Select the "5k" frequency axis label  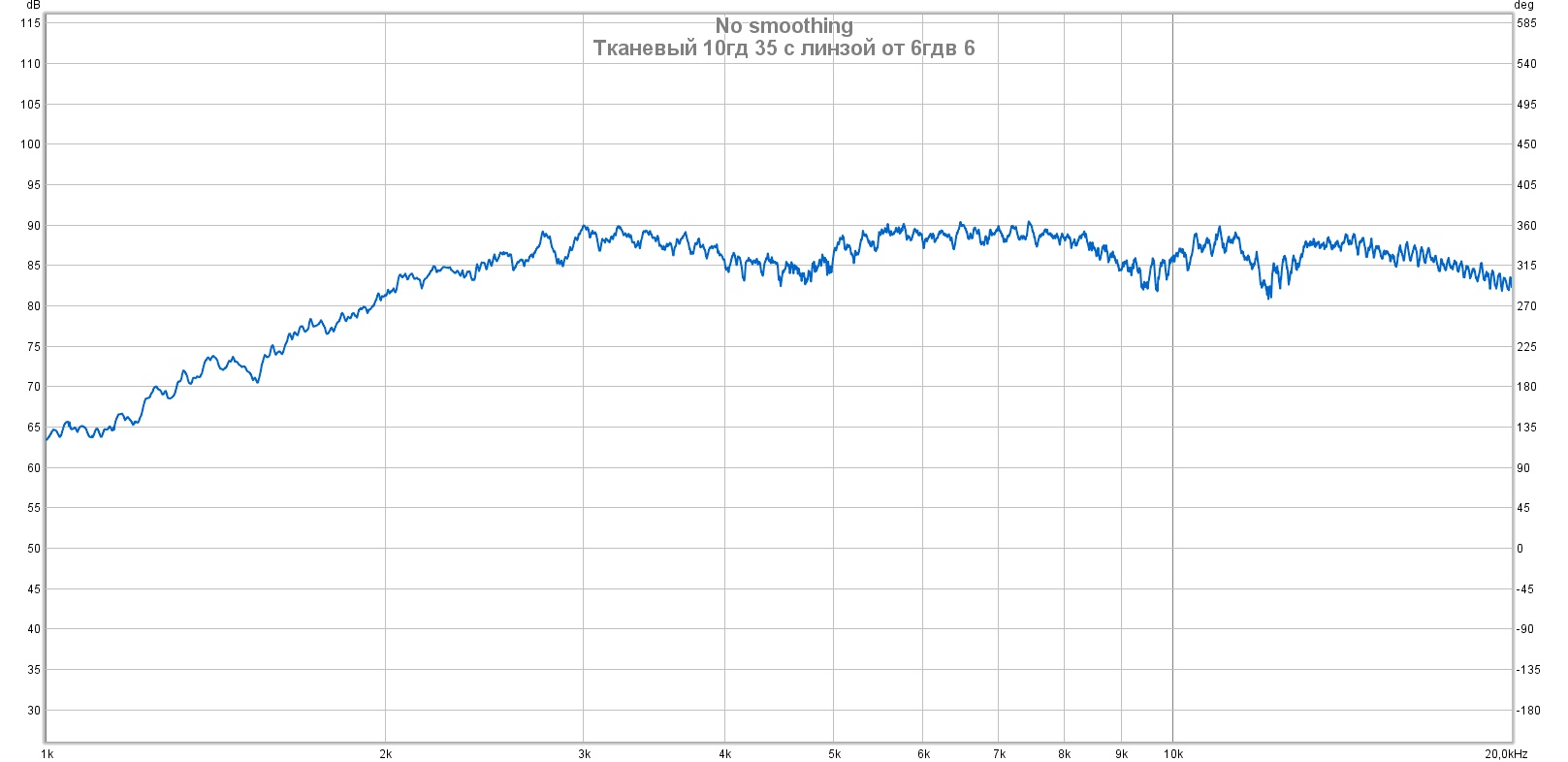834,754
